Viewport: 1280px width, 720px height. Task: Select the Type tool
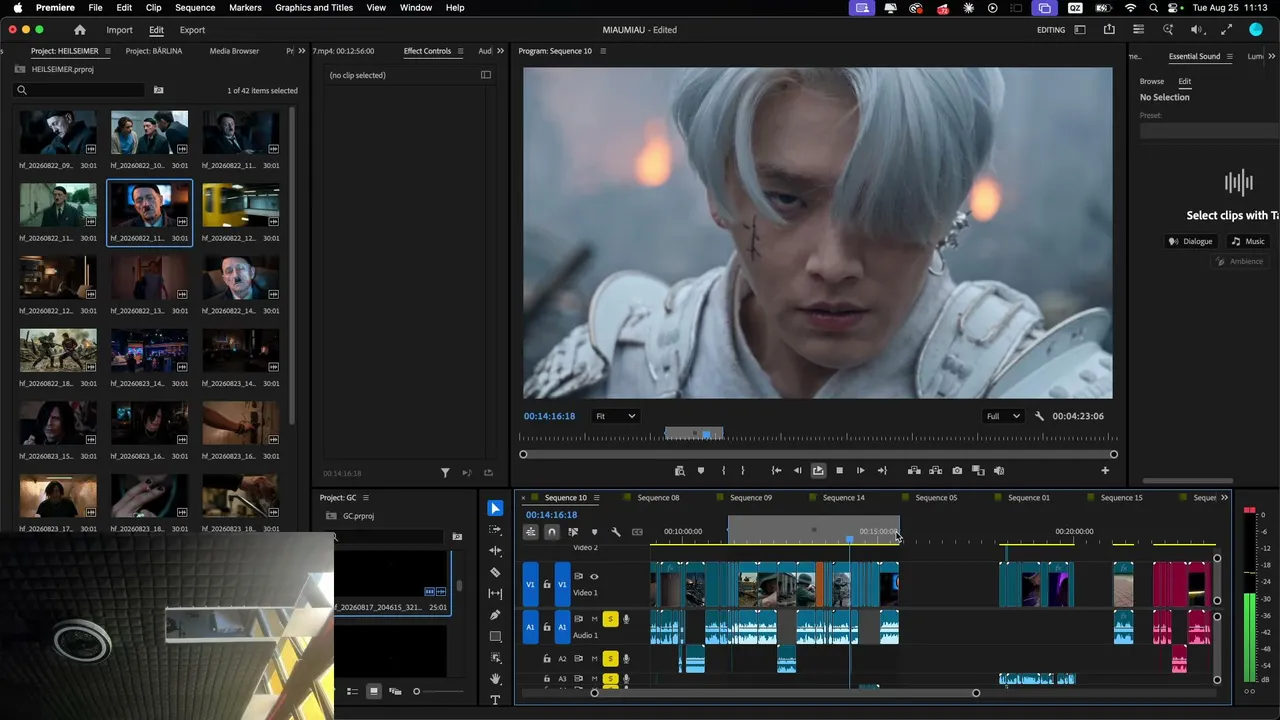pyautogui.click(x=495, y=700)
